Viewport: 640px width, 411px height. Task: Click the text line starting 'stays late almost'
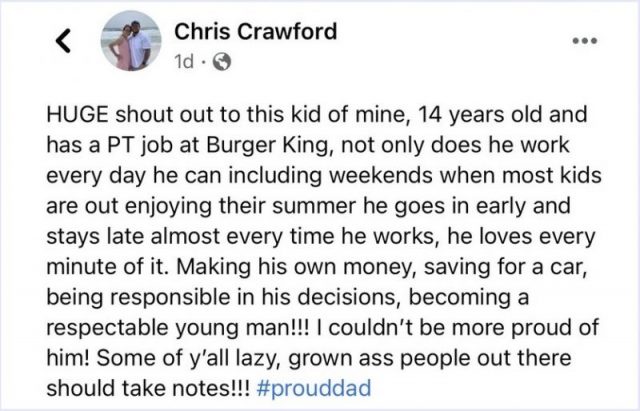click(x=321, y=236)
